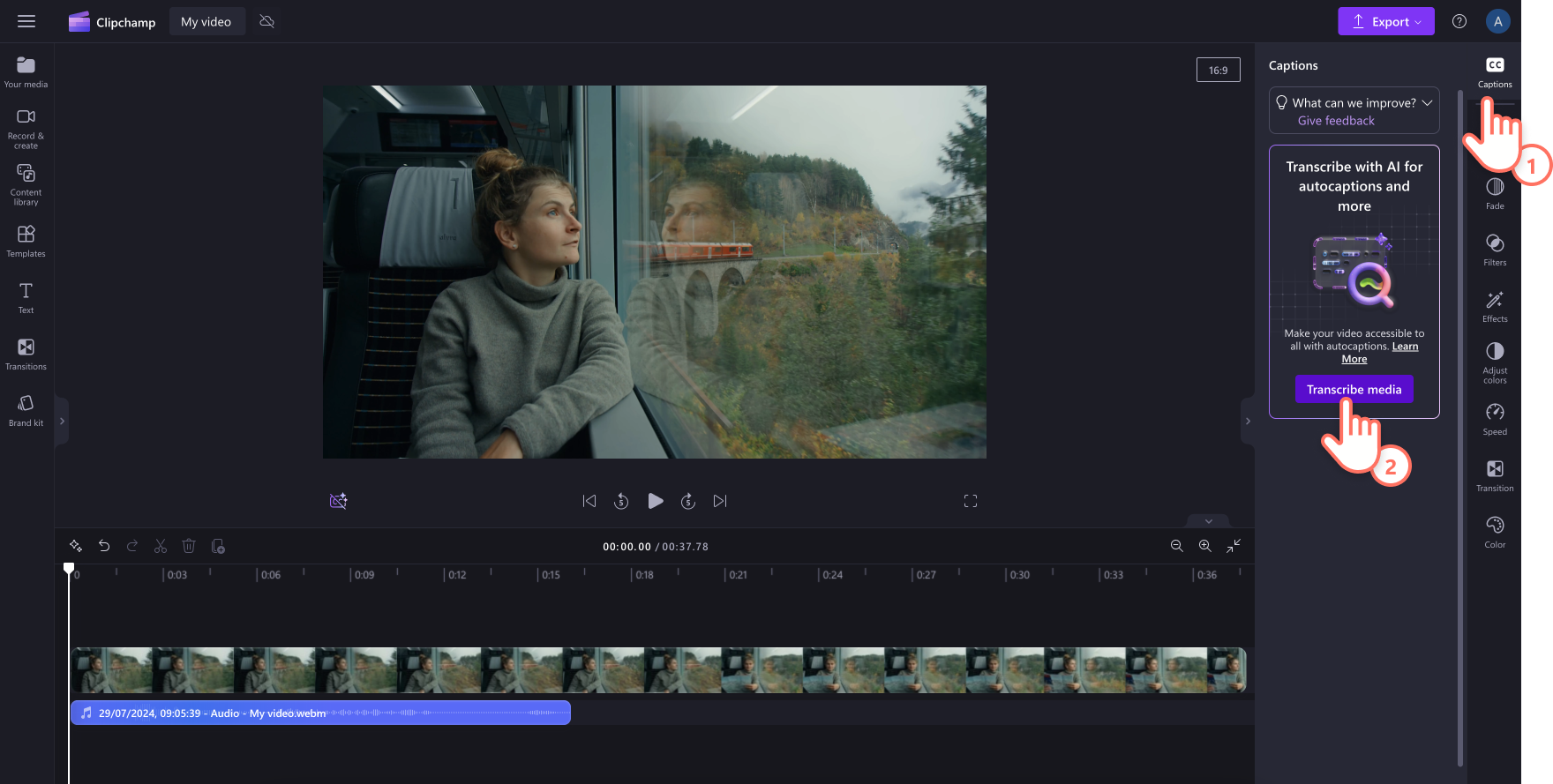
Task: Collapse the left sidebar panel arrow
Action: [62, 422]
